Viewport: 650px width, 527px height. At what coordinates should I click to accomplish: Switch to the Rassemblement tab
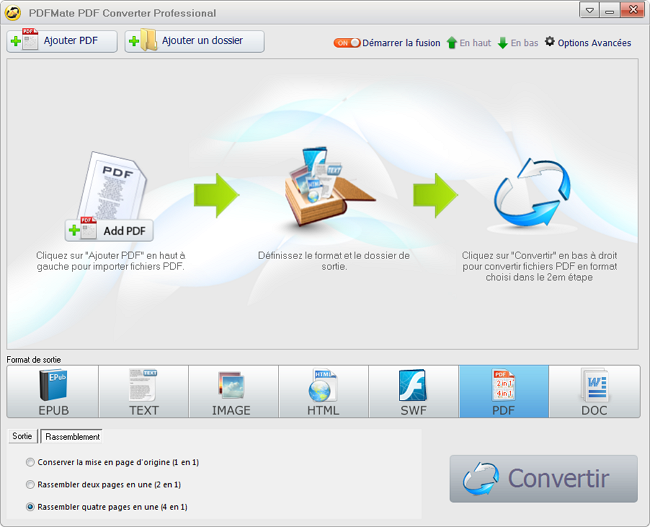coord(72,437)
